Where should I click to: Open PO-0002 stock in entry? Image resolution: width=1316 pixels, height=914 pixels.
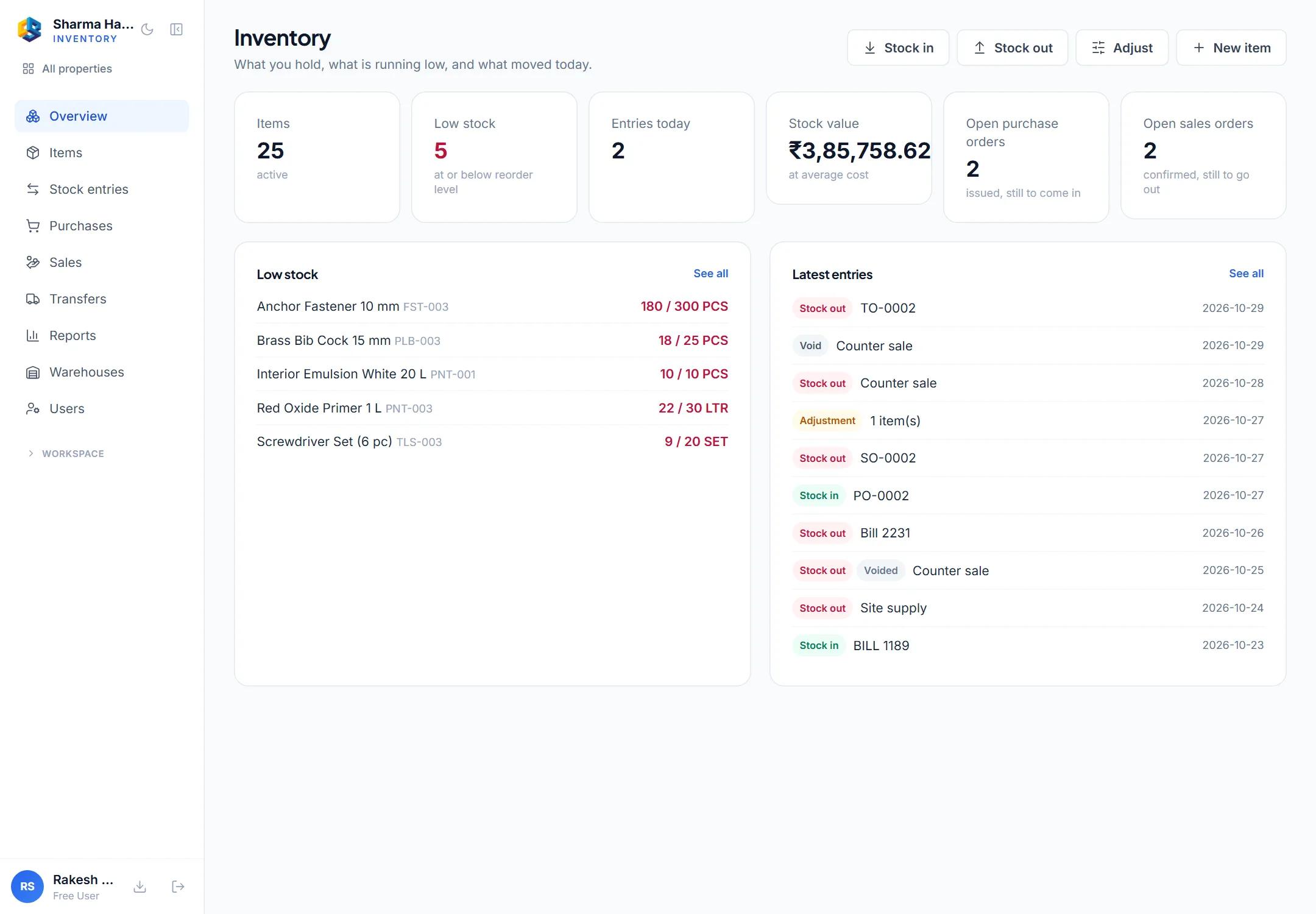tap(1028, 495)
